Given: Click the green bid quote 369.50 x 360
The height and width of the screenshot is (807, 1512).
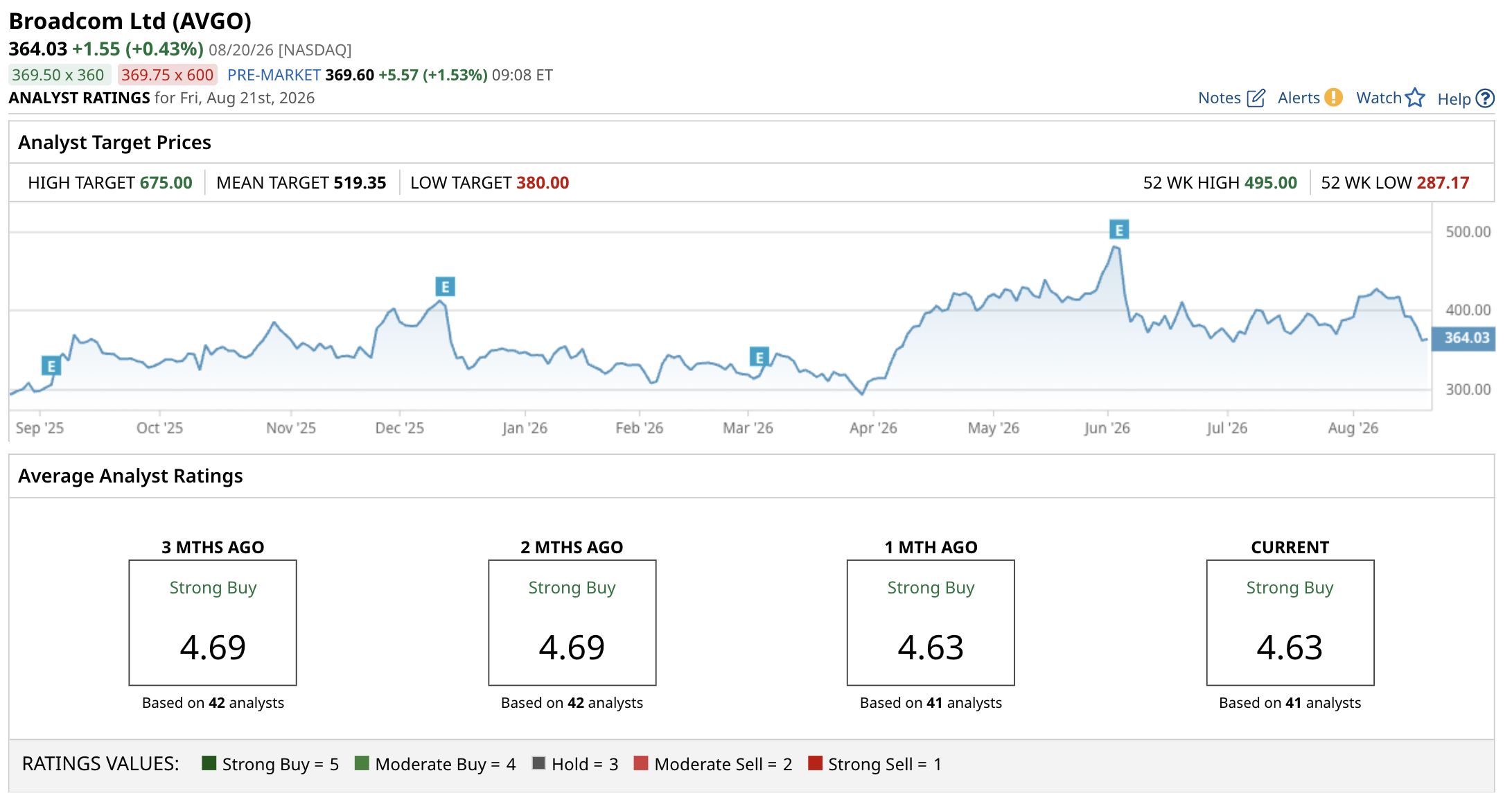Looking at the screenshot, I should [58, 75].
